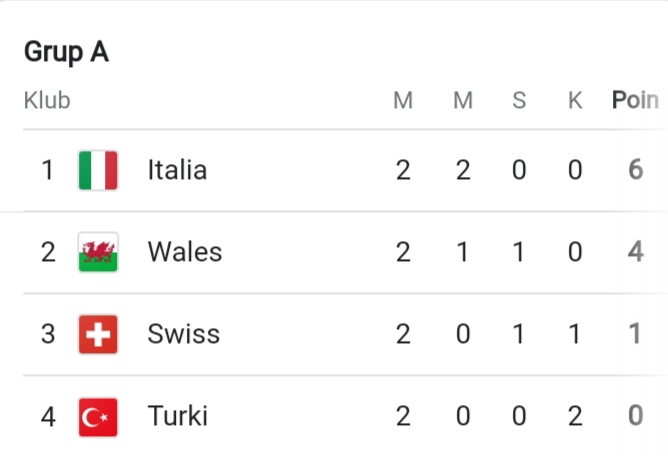Click the Poin column header
This screenshot has height=472, width=668.
tap(635, 101)
